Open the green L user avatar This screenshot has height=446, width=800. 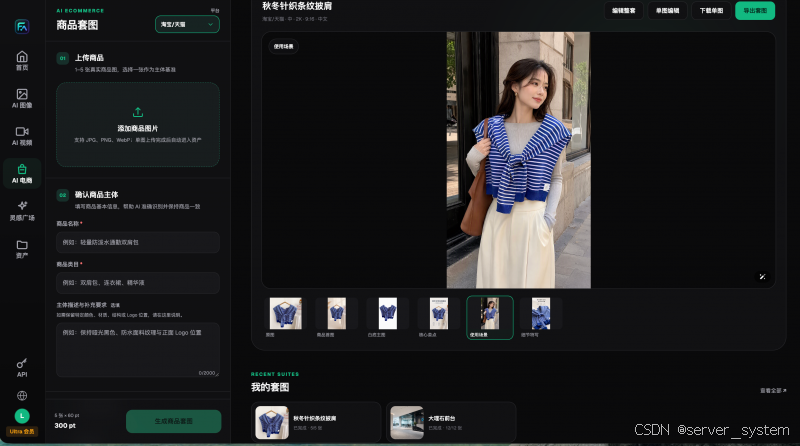[x=22, y=416]
